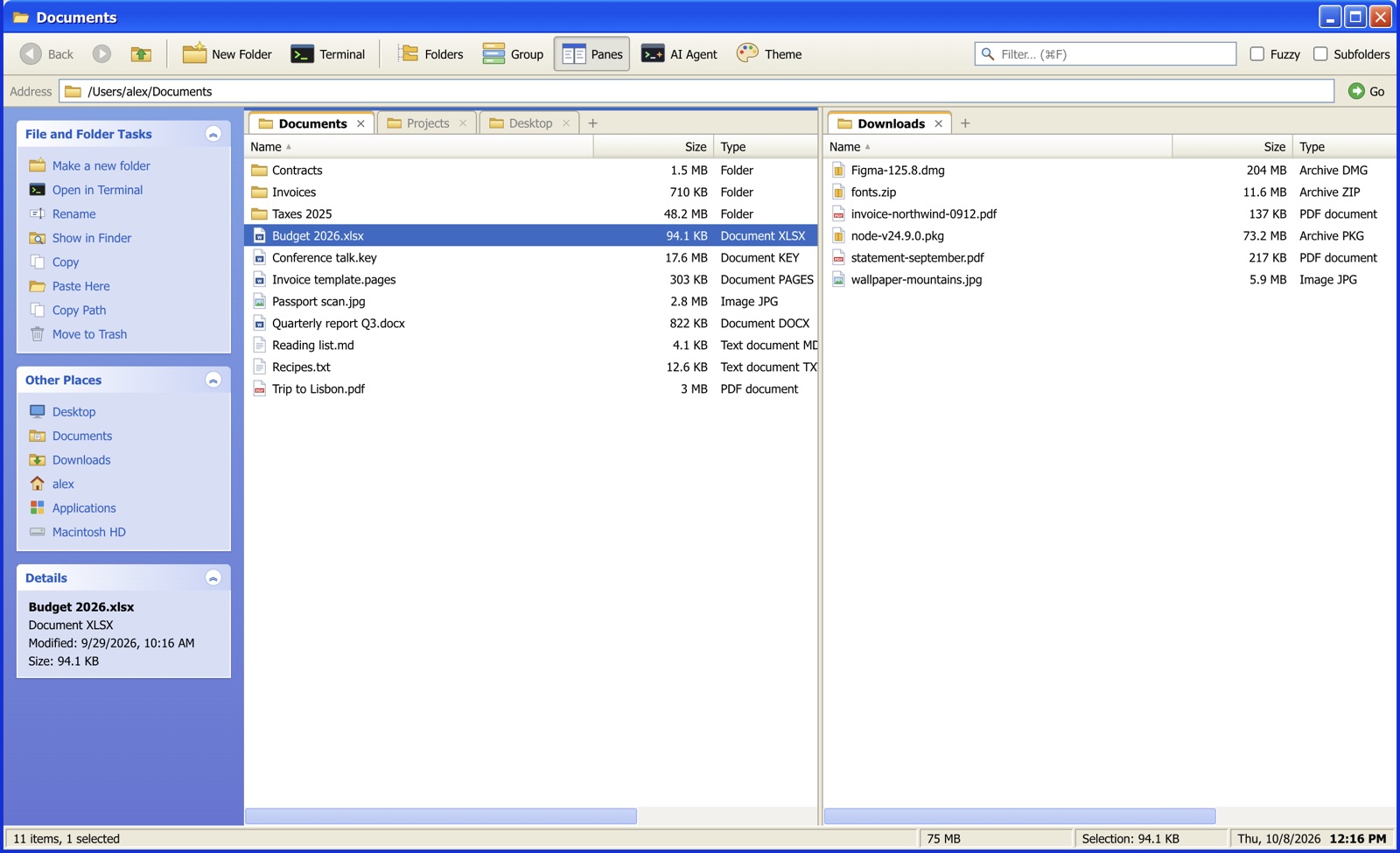The width and height of the screenshot is (1400, 853).
Task: Sort Downloads pane by Size column
Action: [1232, 147]
